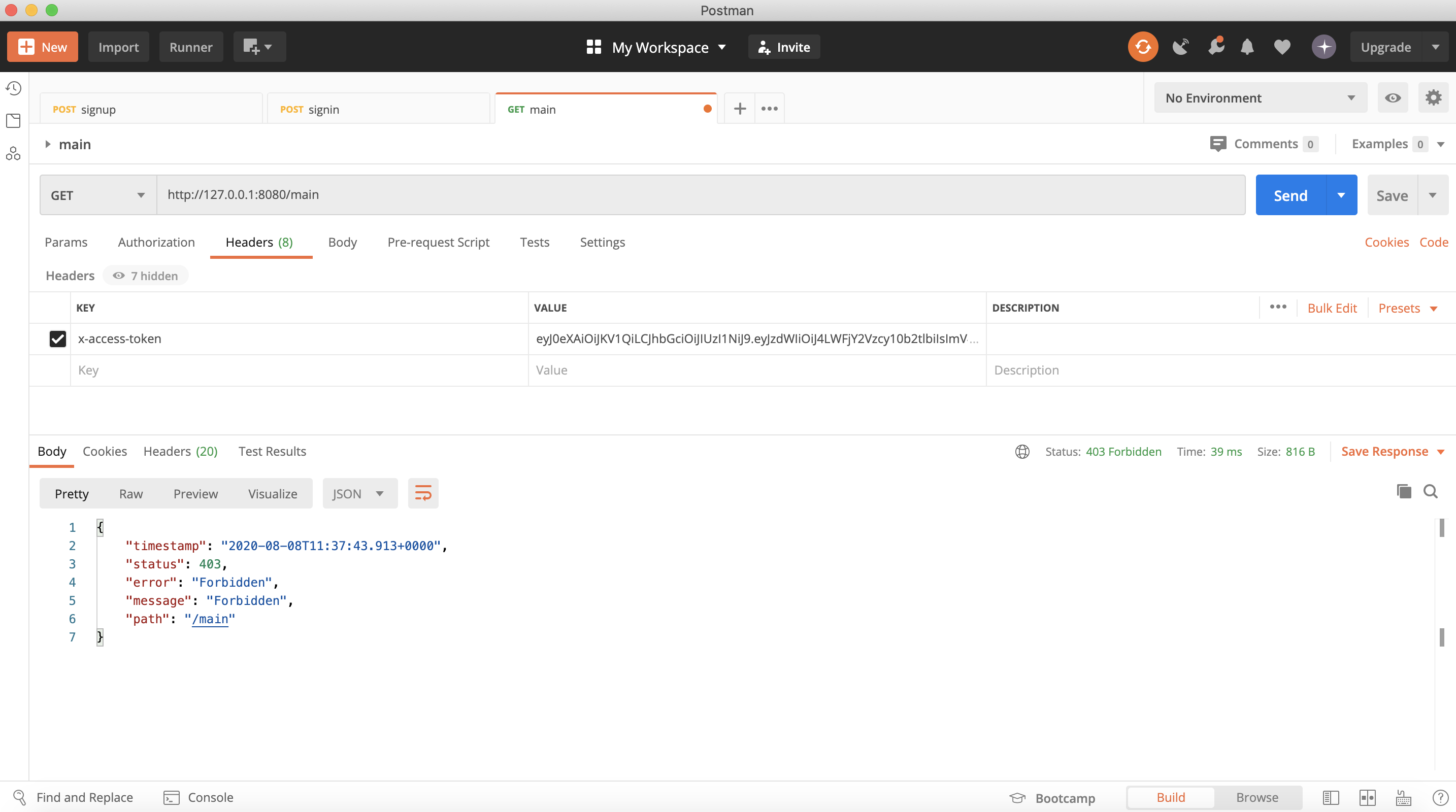The width and height of the screenshot is (1456, 812).
Task: Open the Collections sidebar icon
Action: click(x=14, y=120)
